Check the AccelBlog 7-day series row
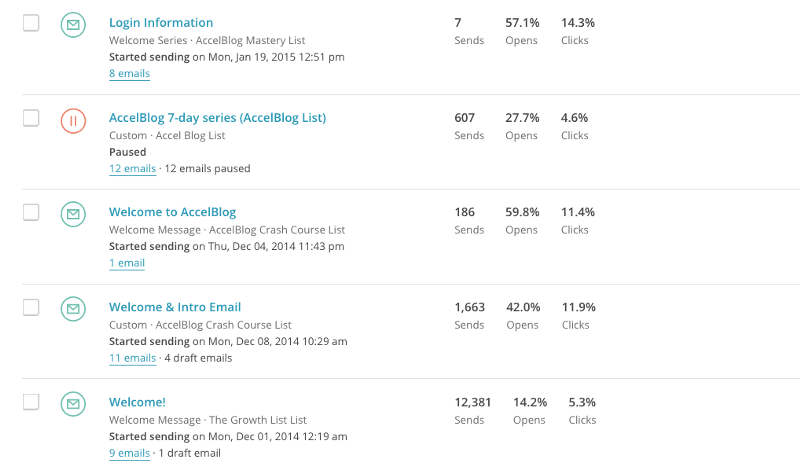This screenshot has width=800, height=464. (31, 118)
